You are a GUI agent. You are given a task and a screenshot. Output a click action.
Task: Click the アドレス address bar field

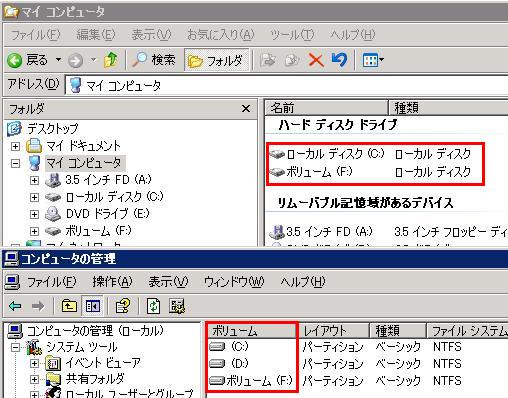click(x=287, y=85)
